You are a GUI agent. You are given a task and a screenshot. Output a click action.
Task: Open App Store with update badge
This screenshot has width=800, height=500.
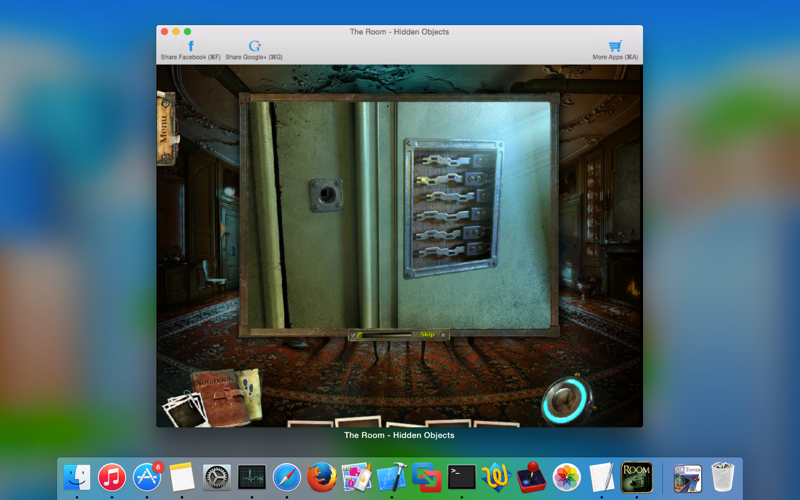[x=147, y=478]
